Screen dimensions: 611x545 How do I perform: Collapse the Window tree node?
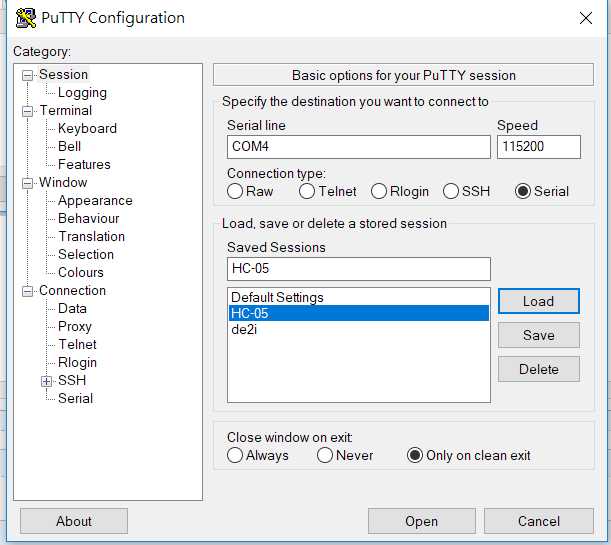27,183
